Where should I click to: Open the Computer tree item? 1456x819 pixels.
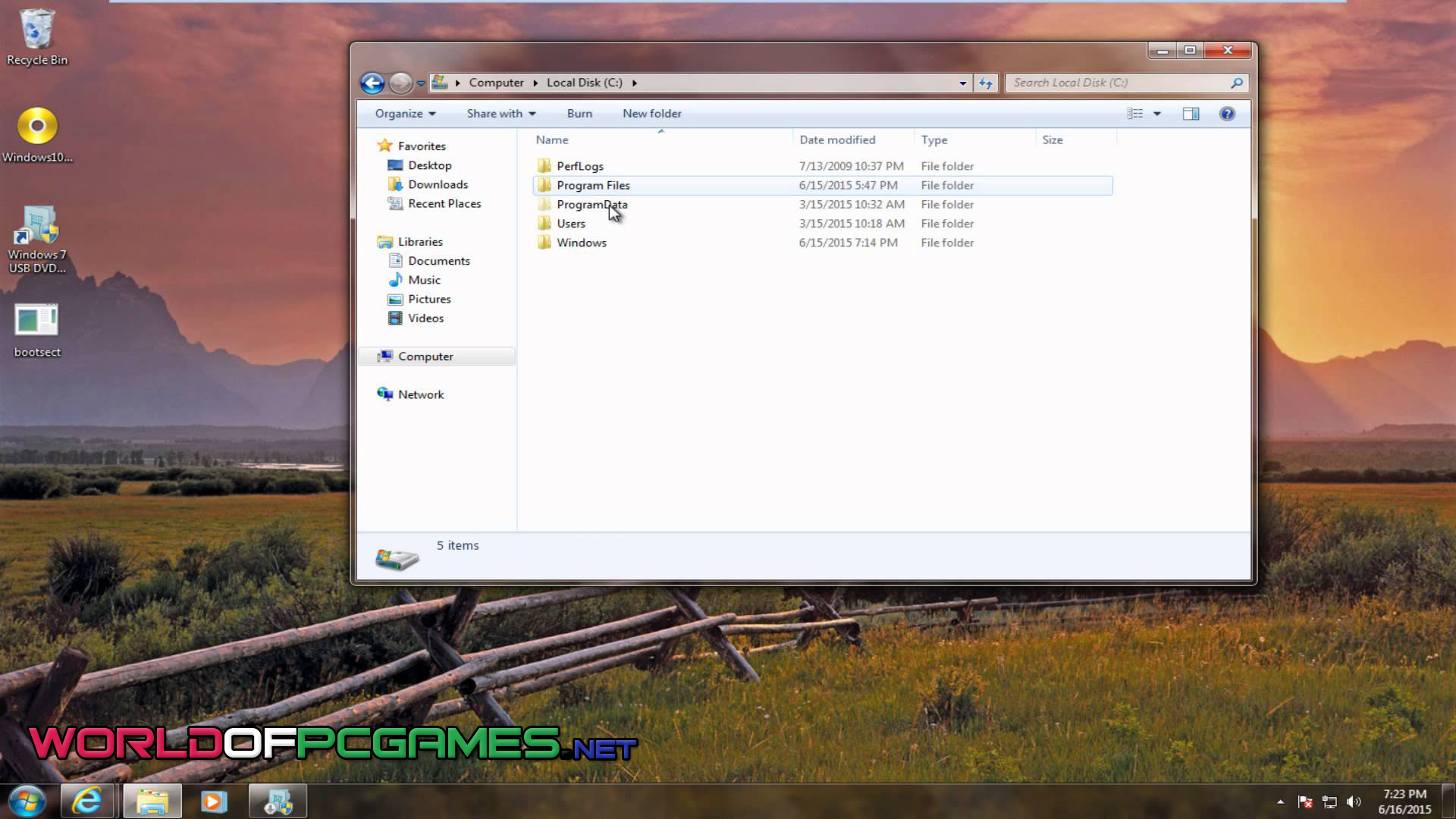pyautogui.click(x=425, y=356)
